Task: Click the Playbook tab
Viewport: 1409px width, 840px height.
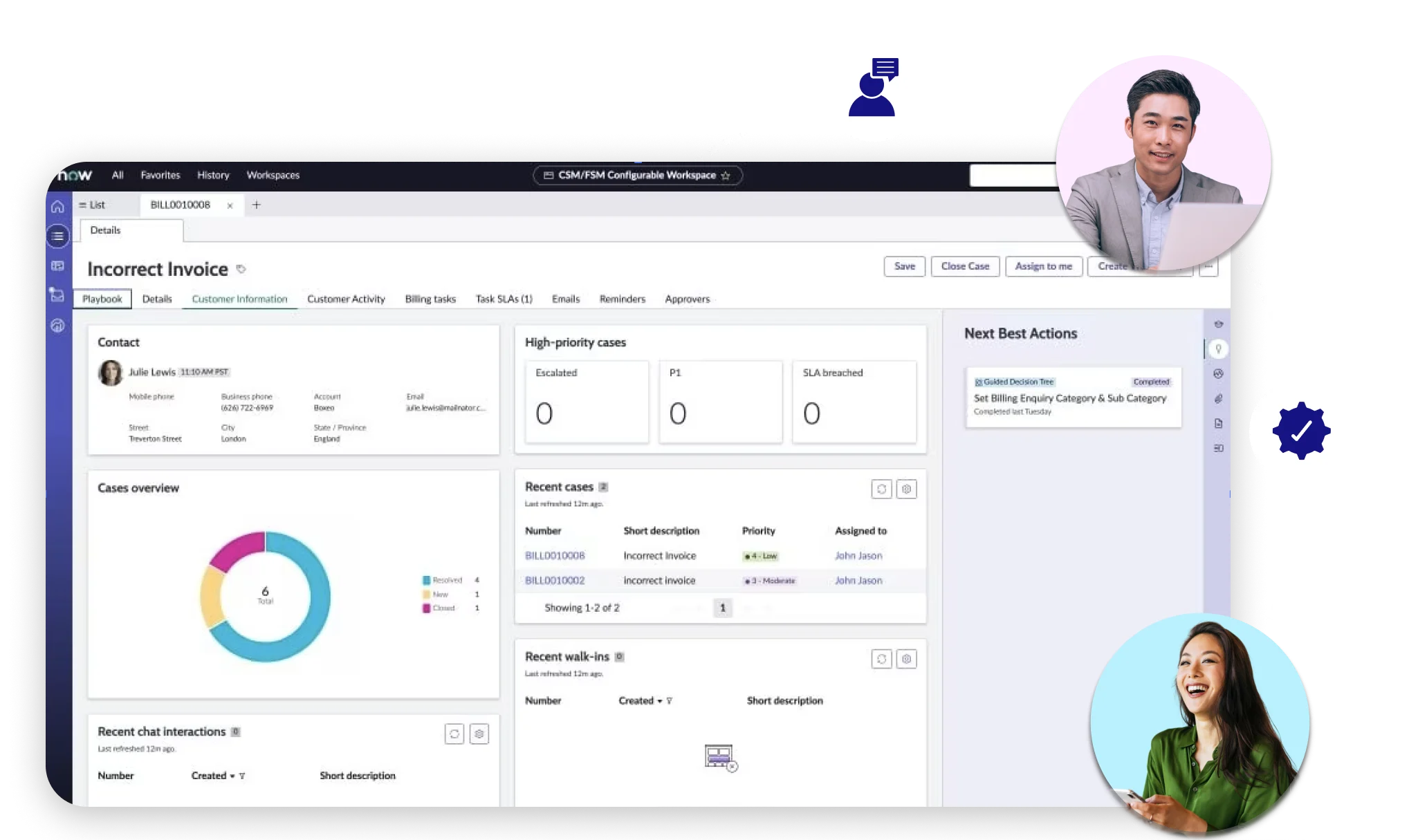Action: coord(102,298)
